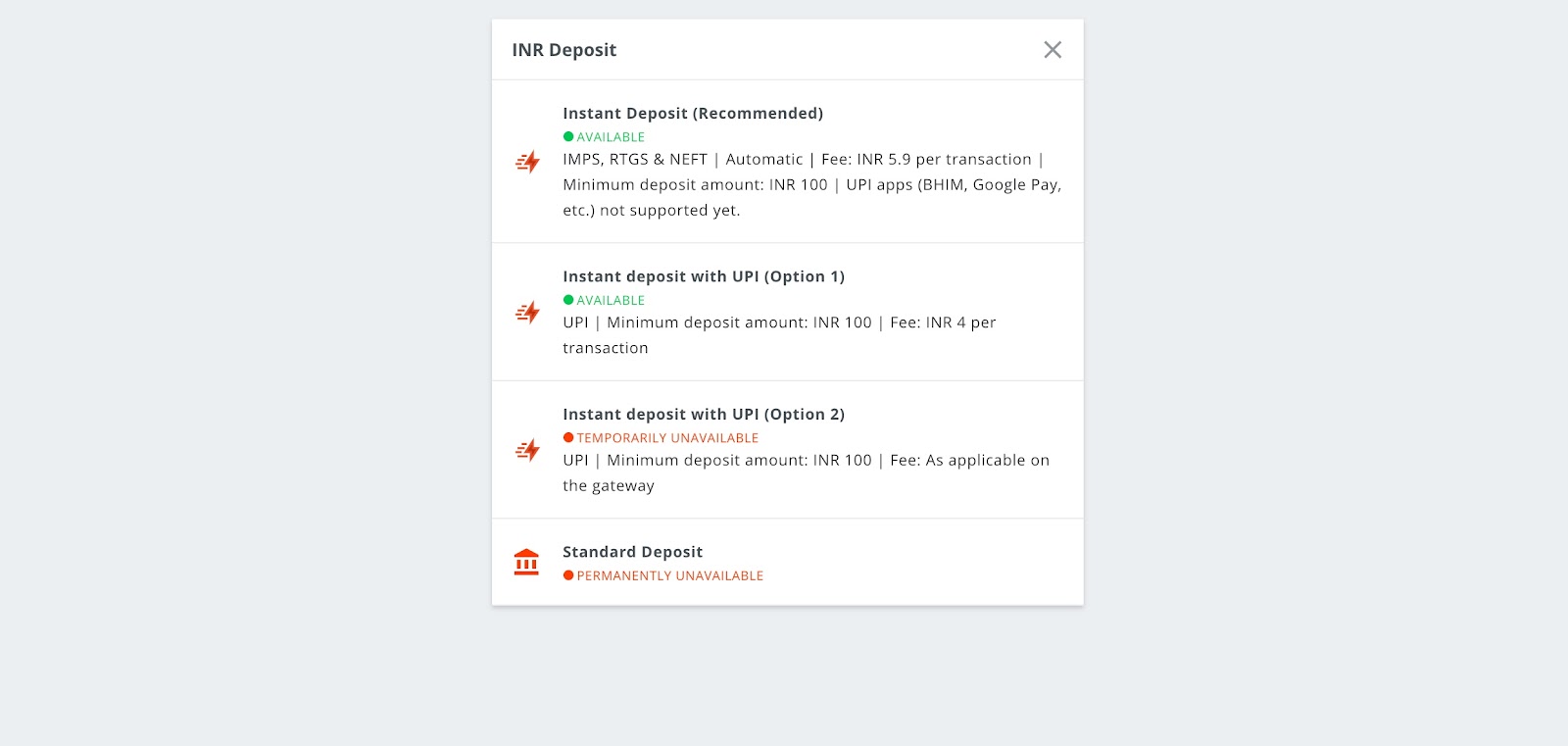Click the bank icon for Standard Deposit
The height and width of the screenshot is (746, 1568).
(x=527, y=562)
